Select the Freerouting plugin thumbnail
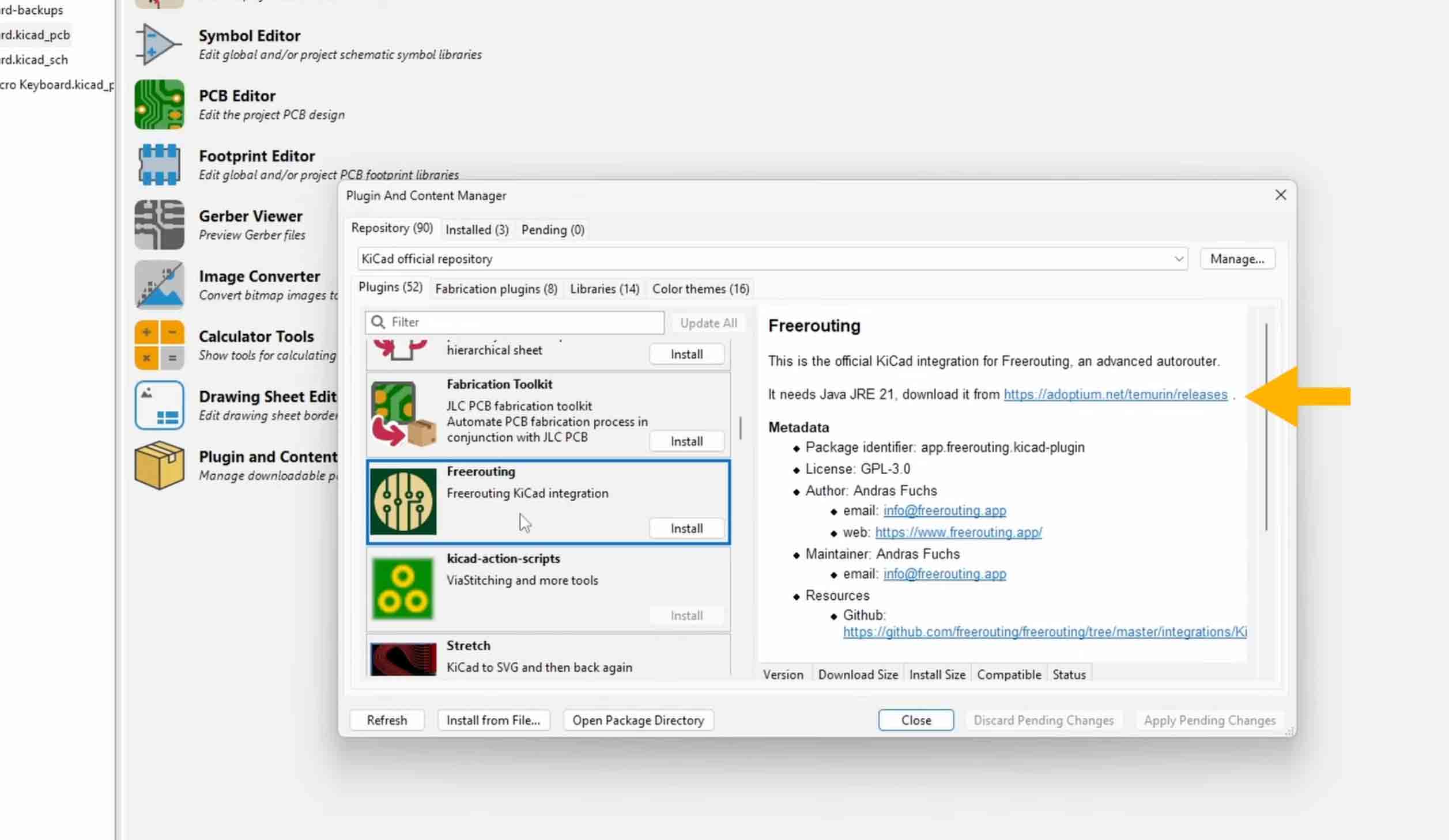This screenshot has height=840, width=1449. coord(403,501)
